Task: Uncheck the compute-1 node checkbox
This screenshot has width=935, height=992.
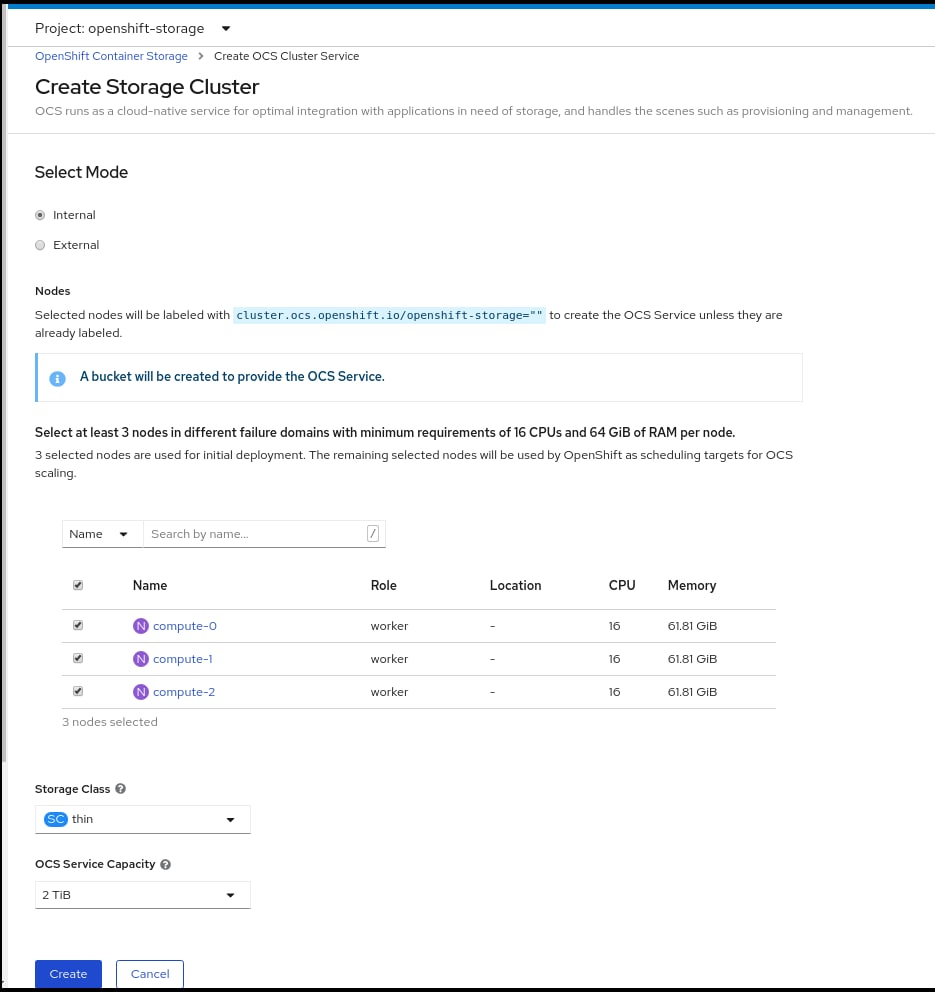Action: [78, 658]
